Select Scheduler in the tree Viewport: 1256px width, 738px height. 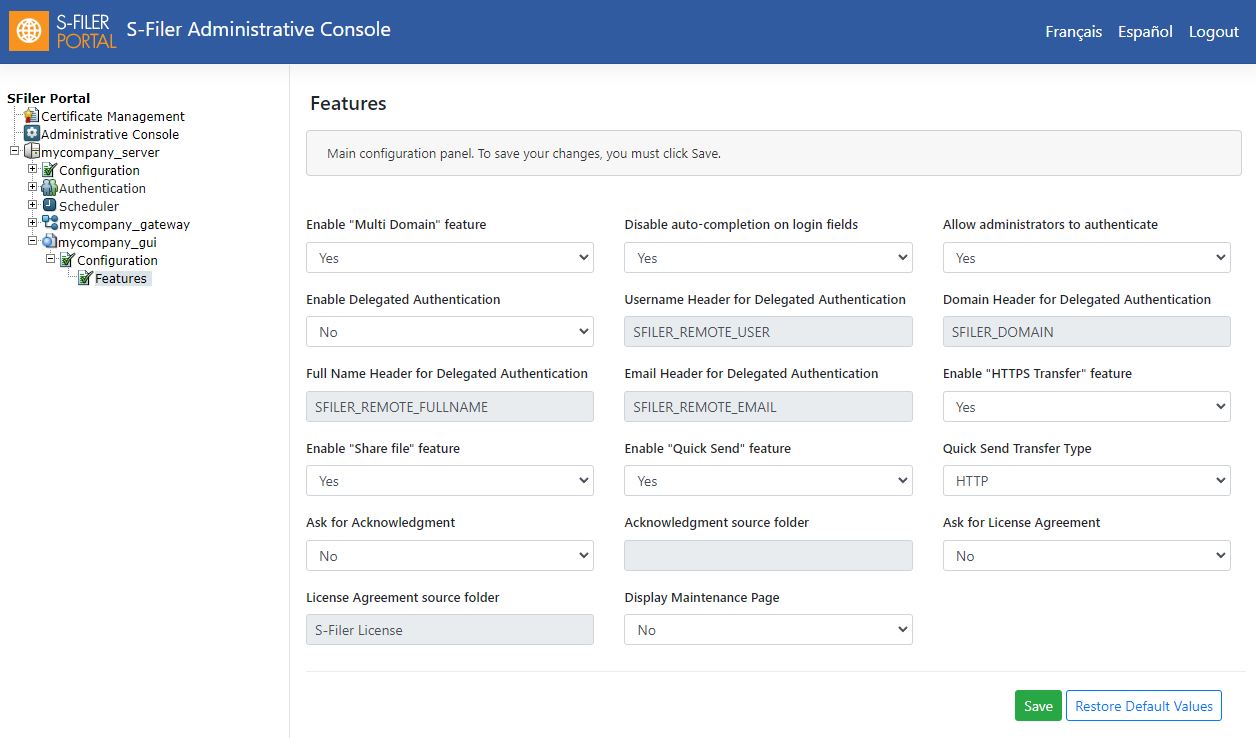[89, 206]
